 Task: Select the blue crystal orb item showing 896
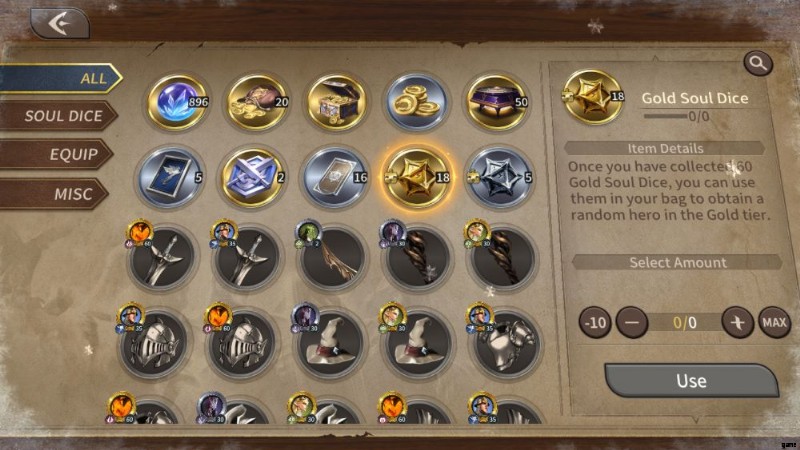[x=177, y=102]
